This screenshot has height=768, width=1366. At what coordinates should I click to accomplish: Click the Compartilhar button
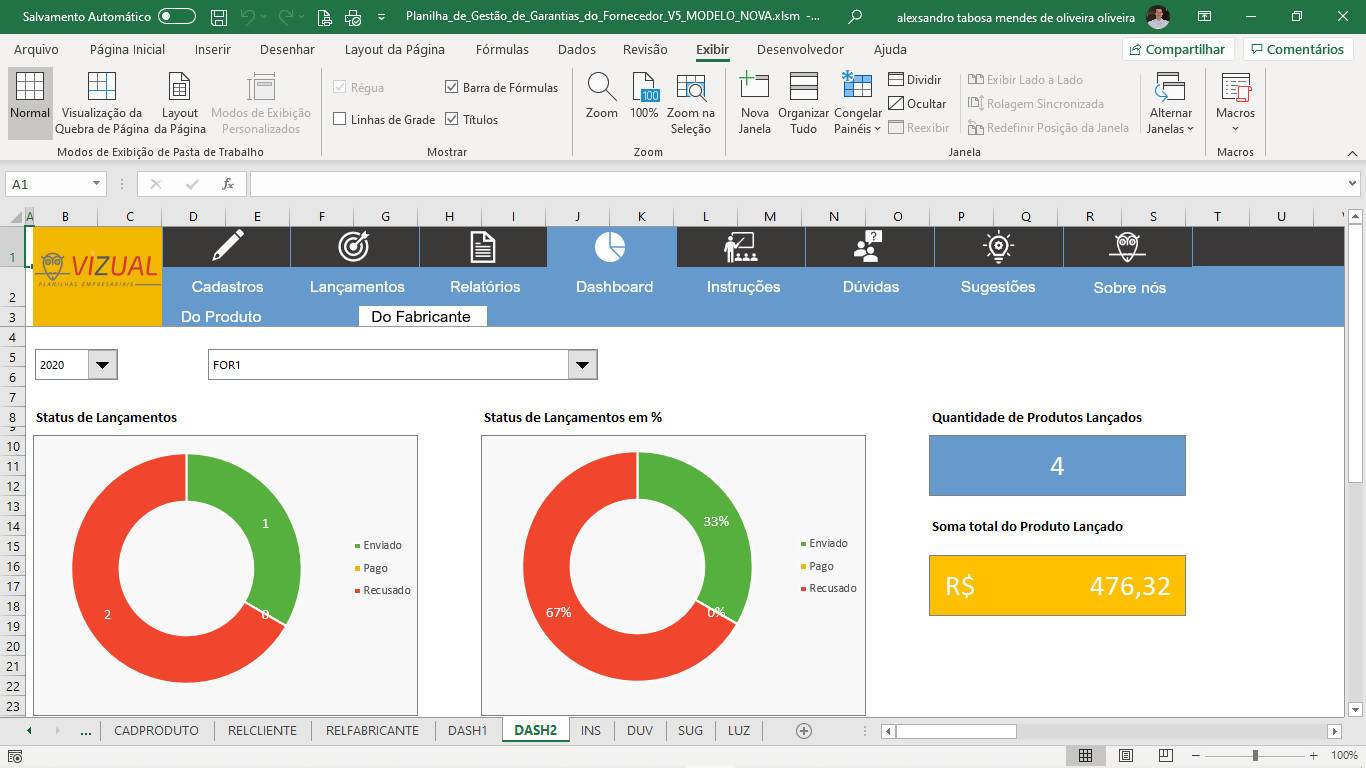pyautogui.click(x=1177, y=49)
